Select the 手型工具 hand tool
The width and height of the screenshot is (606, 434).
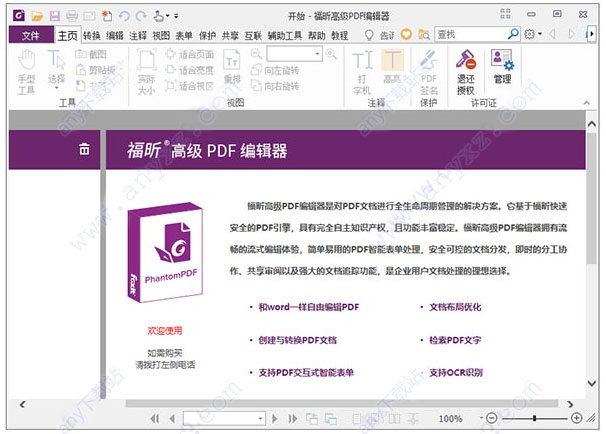click(x=27, y=72)
